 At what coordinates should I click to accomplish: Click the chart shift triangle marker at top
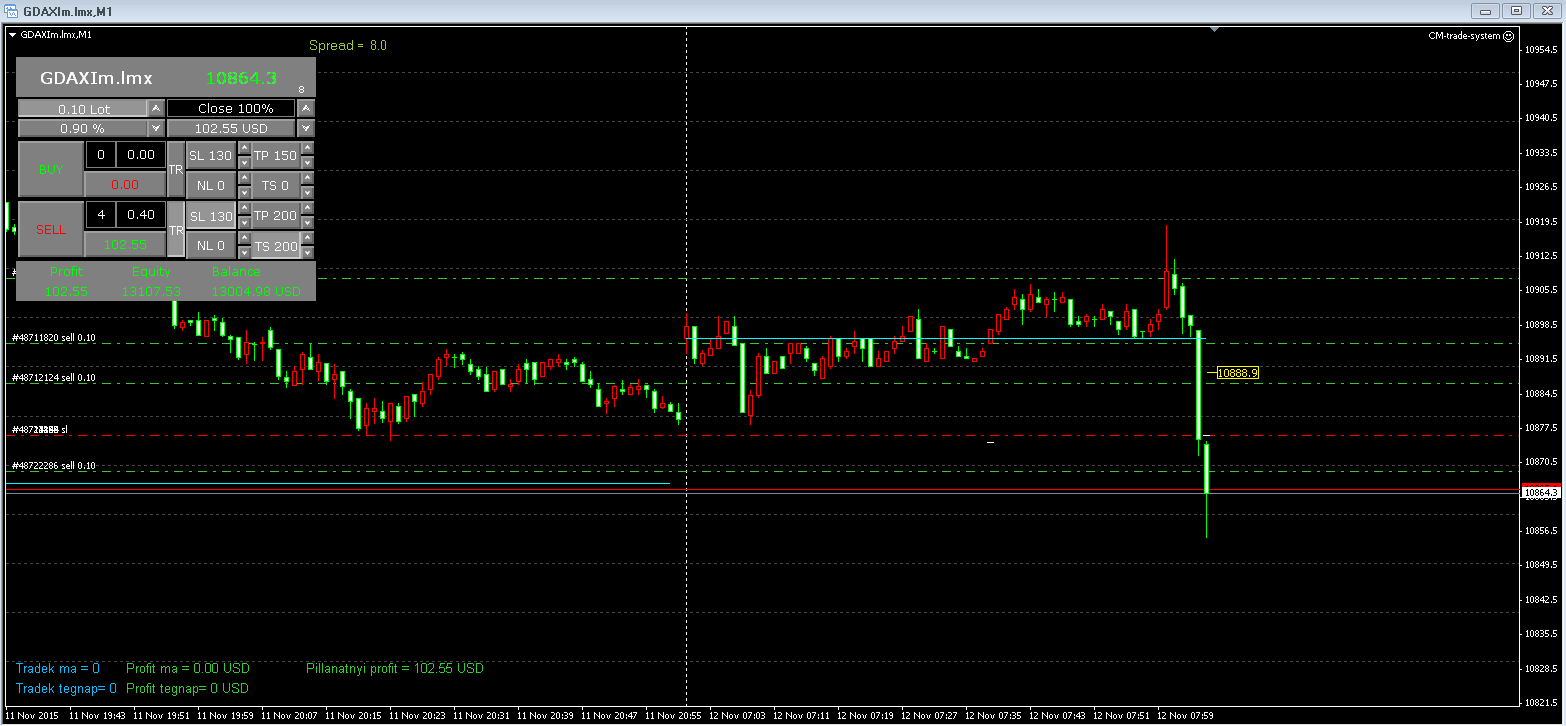(x=1214, y=30)
